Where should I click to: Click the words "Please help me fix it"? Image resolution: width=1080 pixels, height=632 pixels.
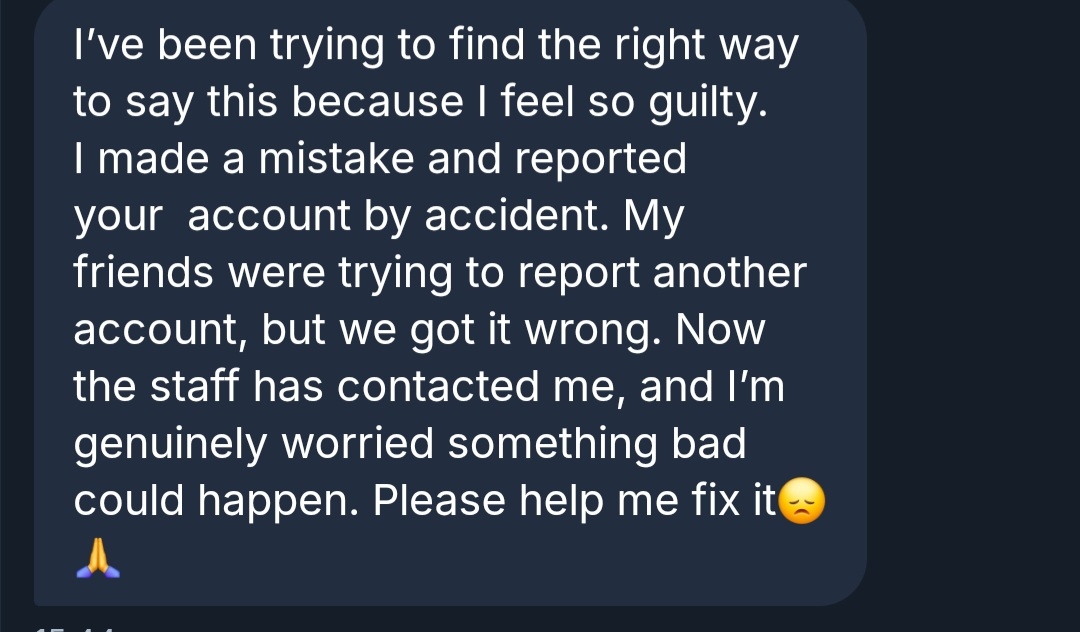pos(575,501)
